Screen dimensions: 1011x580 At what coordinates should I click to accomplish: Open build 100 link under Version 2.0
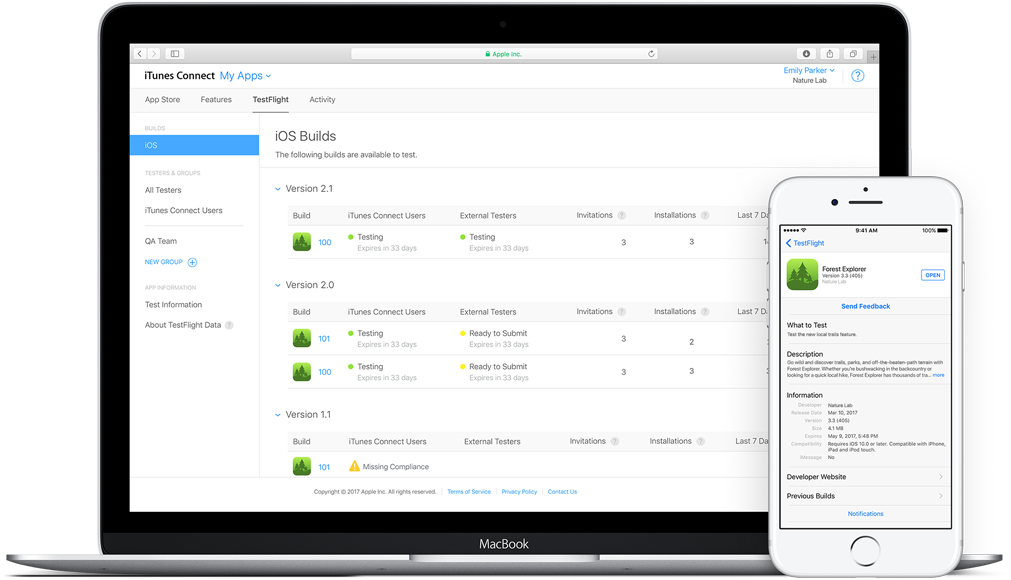pos(325,372)
